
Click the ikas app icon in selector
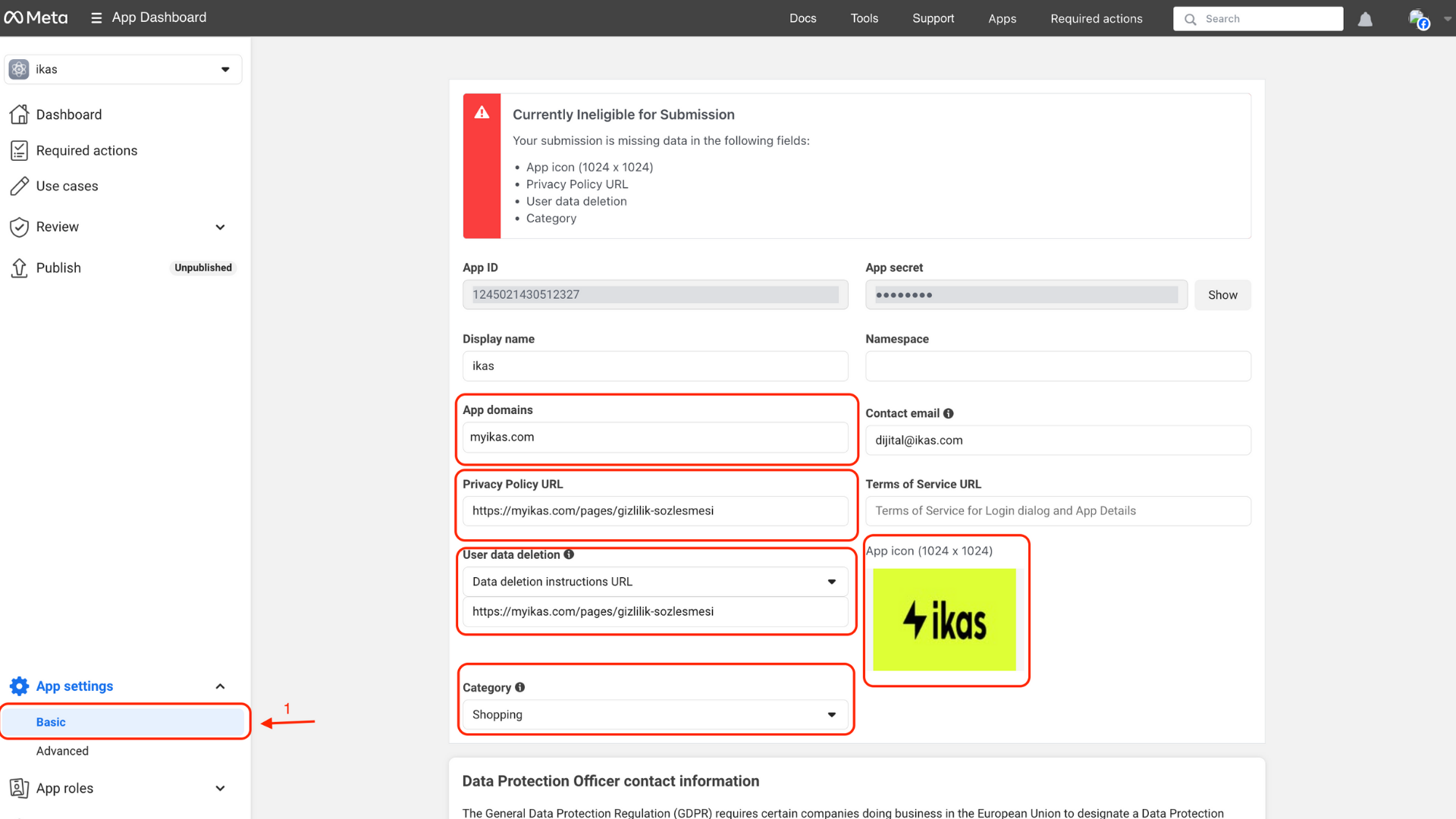pos(20,69)
